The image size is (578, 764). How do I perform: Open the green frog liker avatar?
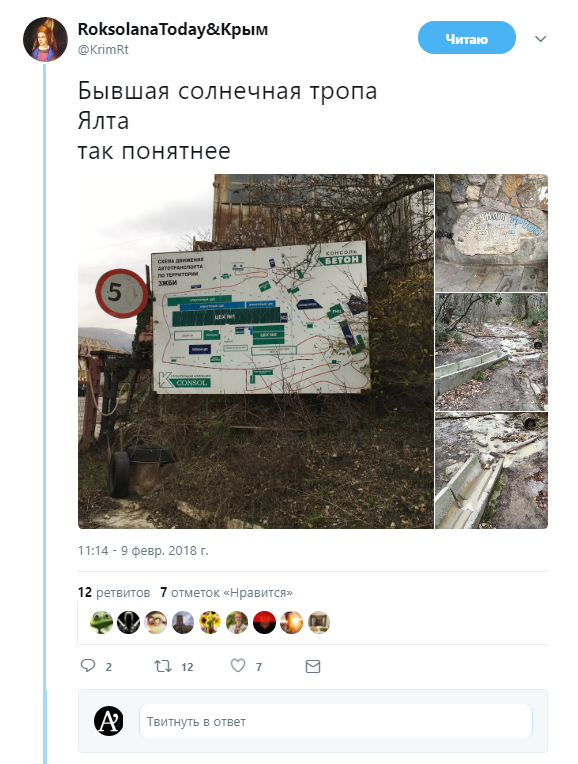click(101, 622)
